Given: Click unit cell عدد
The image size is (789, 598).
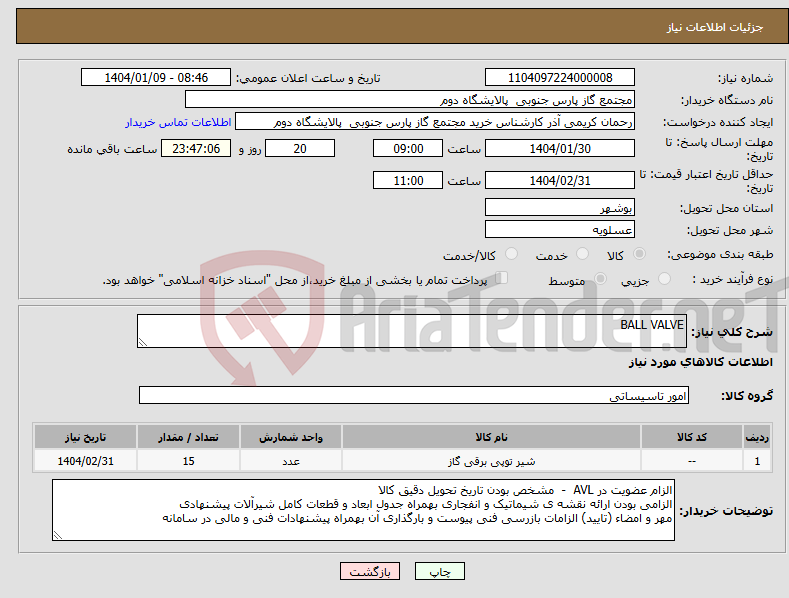Looking at the screenshot, I should click(x=291, y=461).
